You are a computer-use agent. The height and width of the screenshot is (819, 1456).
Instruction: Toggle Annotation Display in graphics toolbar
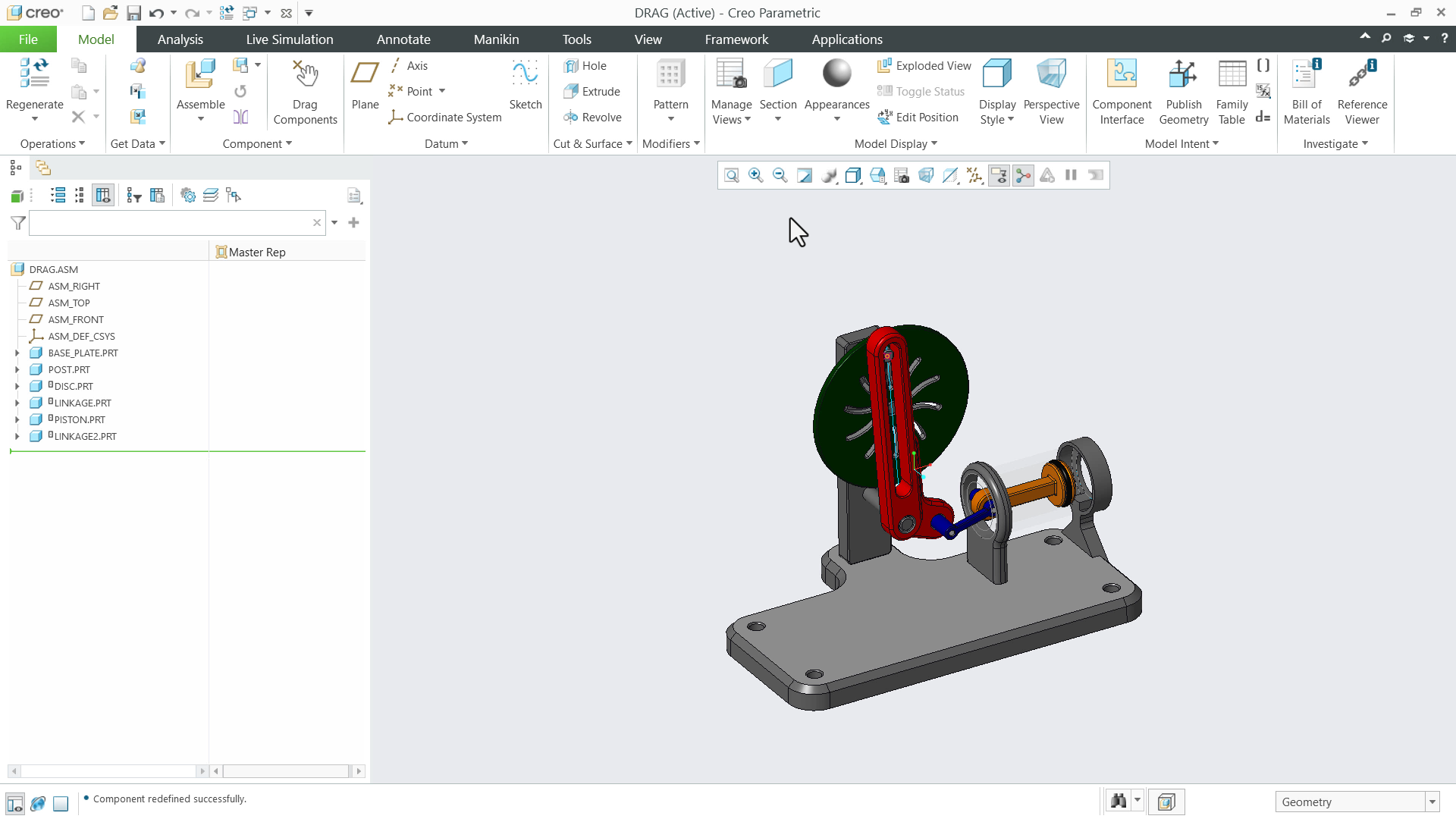coord(999,175)
